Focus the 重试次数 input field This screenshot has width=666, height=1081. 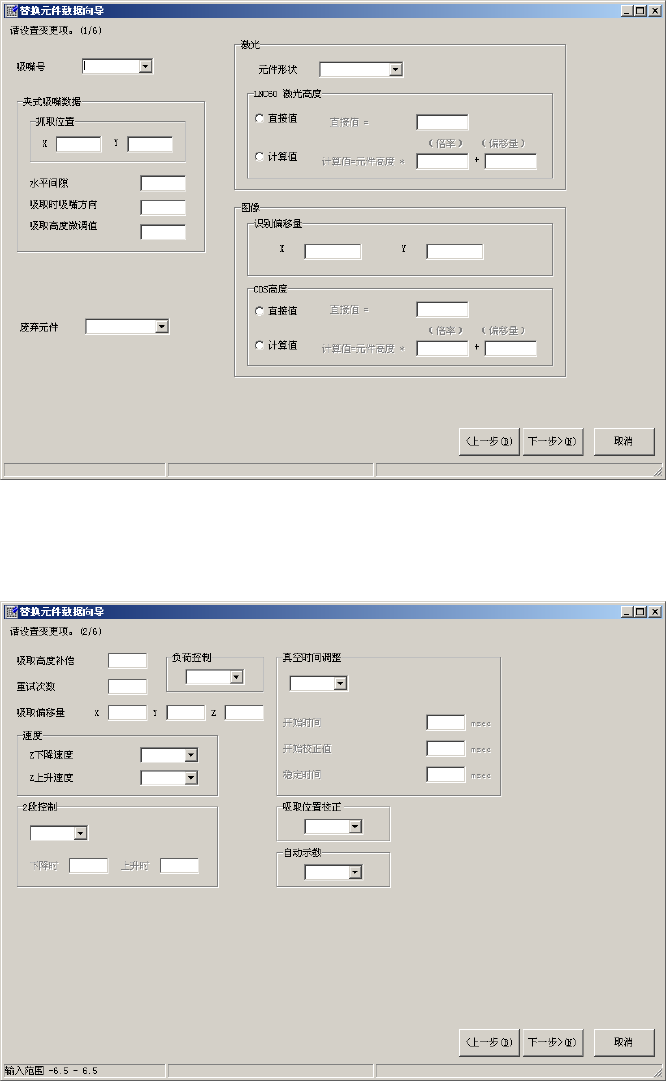click(x=128, y=687)
